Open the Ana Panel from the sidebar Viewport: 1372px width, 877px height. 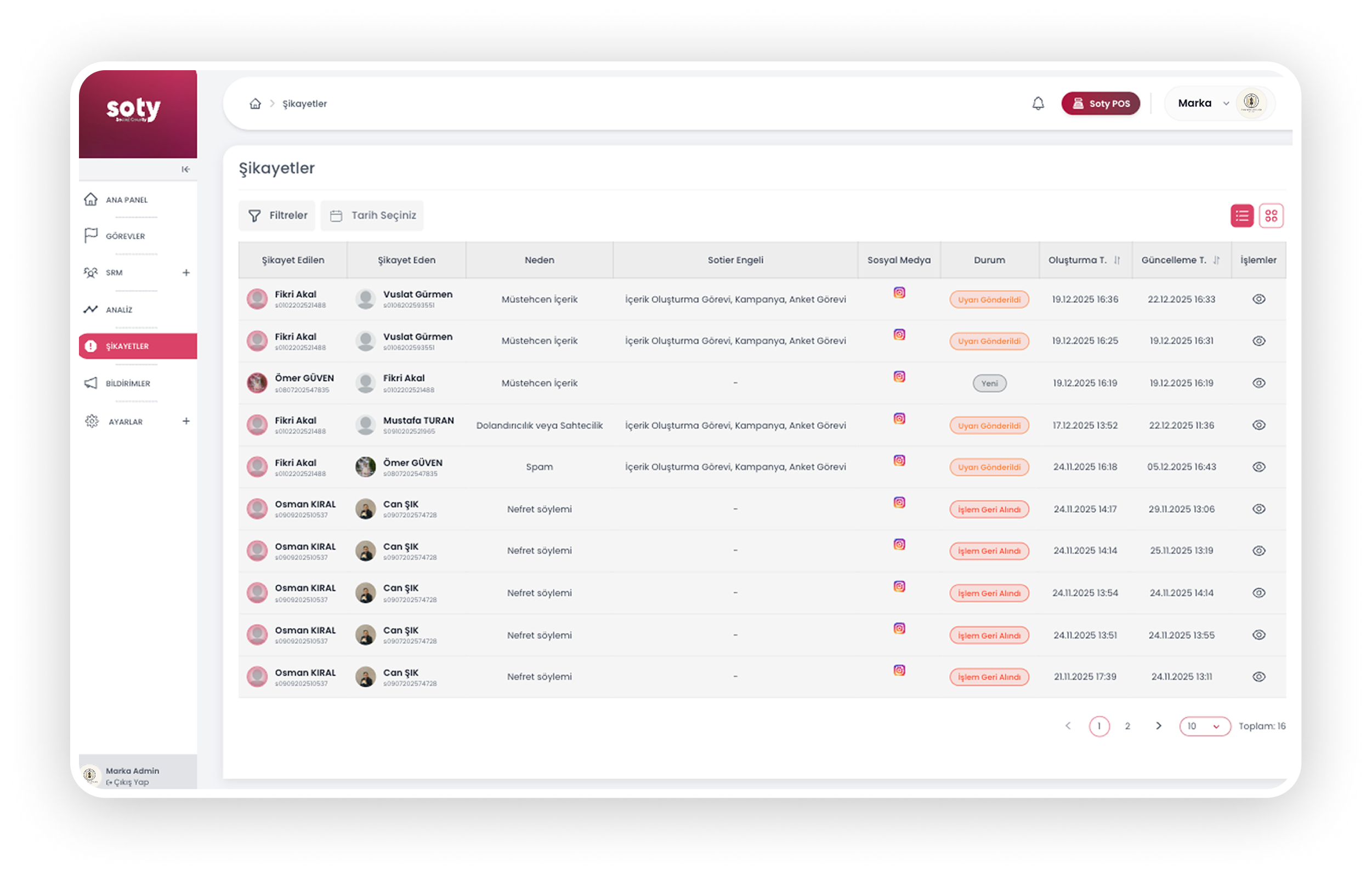pyautogui.click(x=127, y=200)
